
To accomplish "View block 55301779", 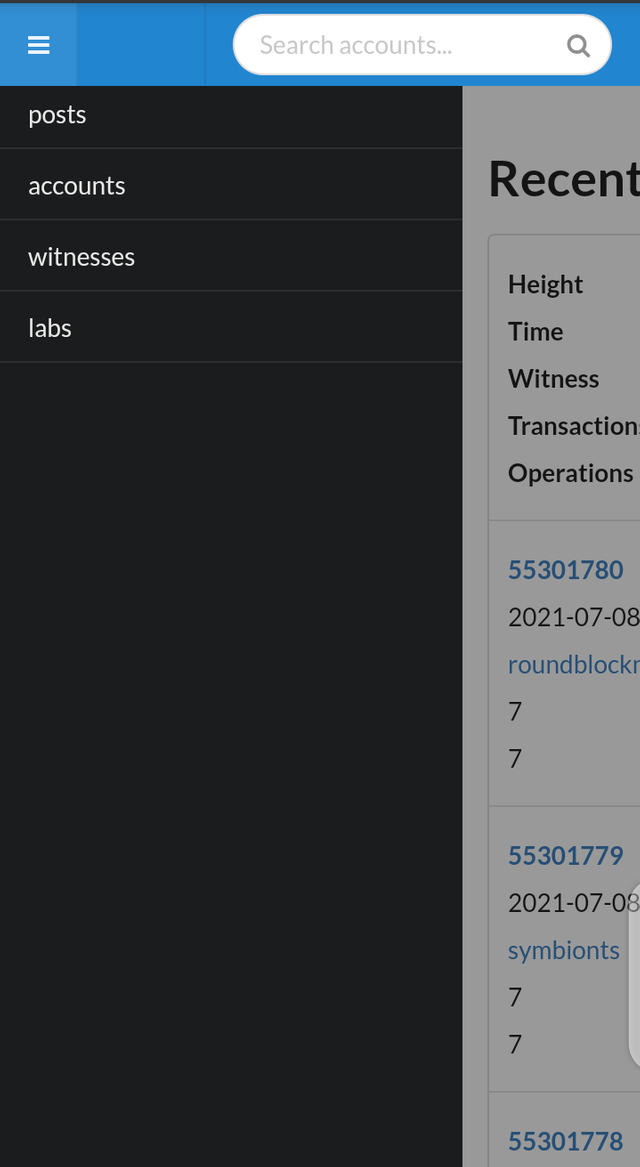I will click(x=566, y=855).
